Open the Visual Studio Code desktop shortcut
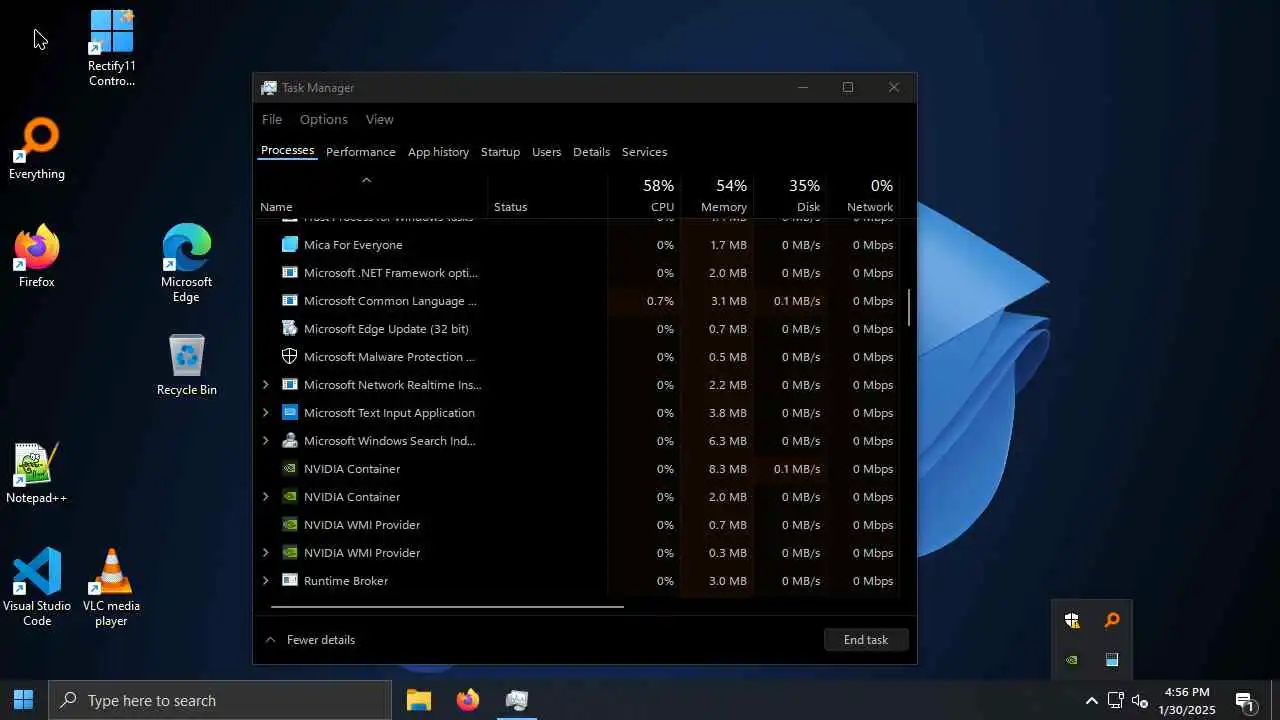 pos(37,587)
